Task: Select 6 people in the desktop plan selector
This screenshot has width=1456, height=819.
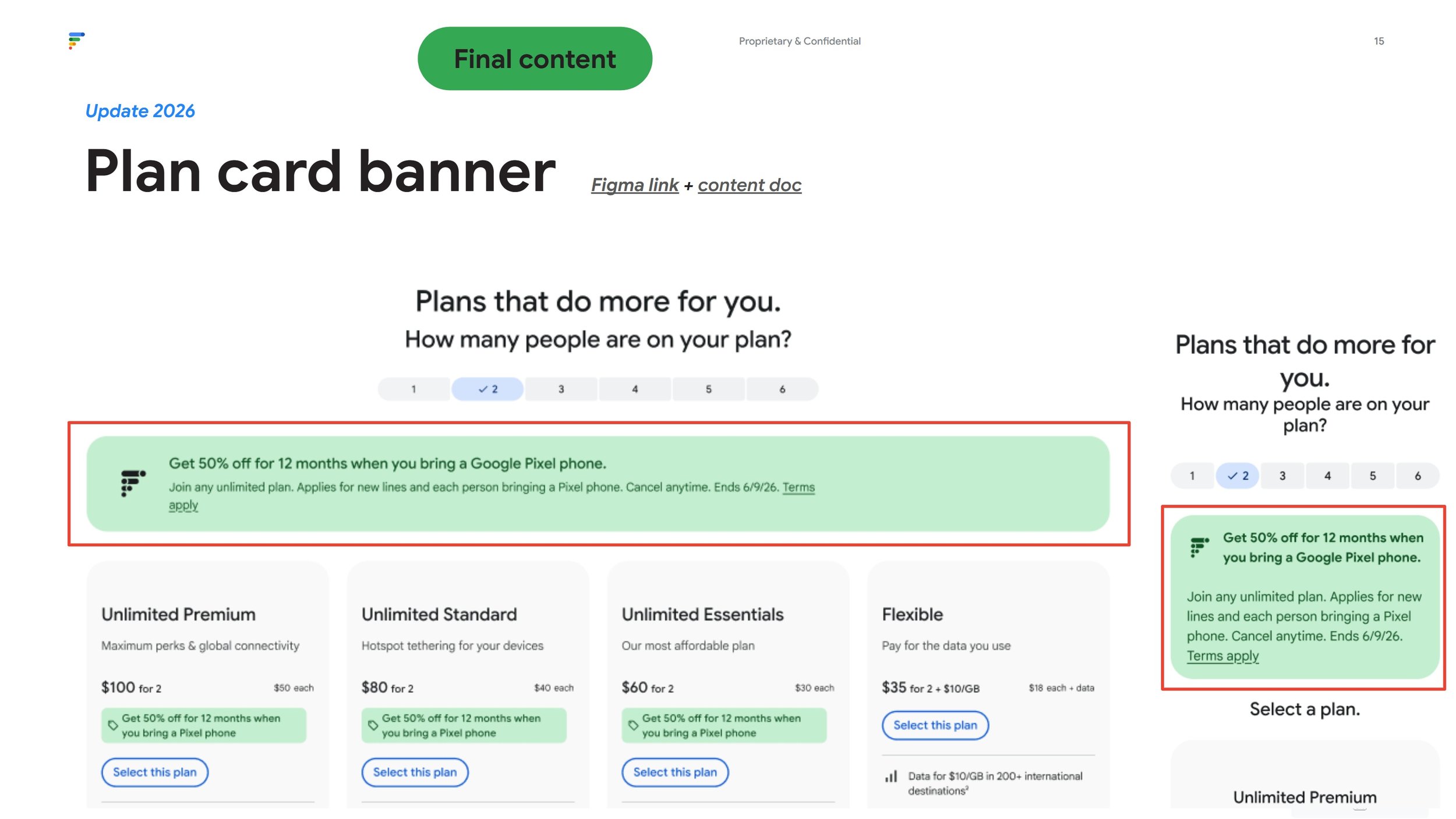Action: [782, 389]
